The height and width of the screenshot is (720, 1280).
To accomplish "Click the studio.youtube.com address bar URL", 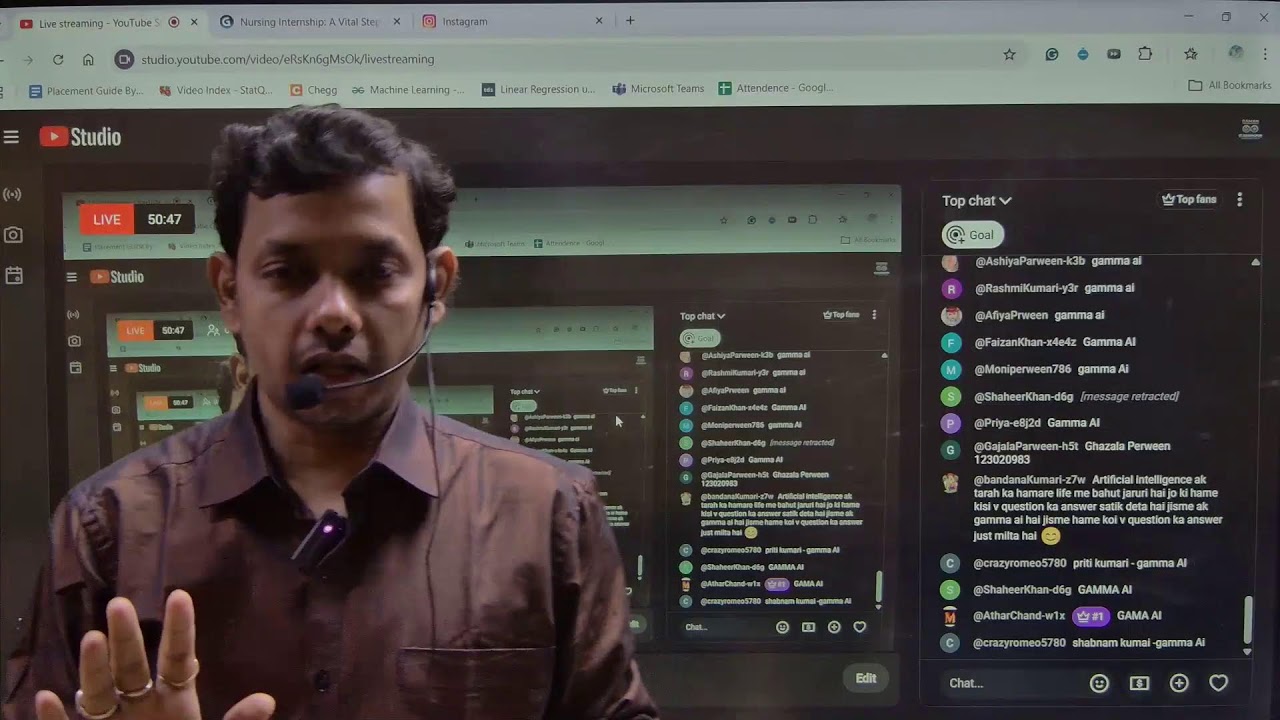I will (288, 59).
